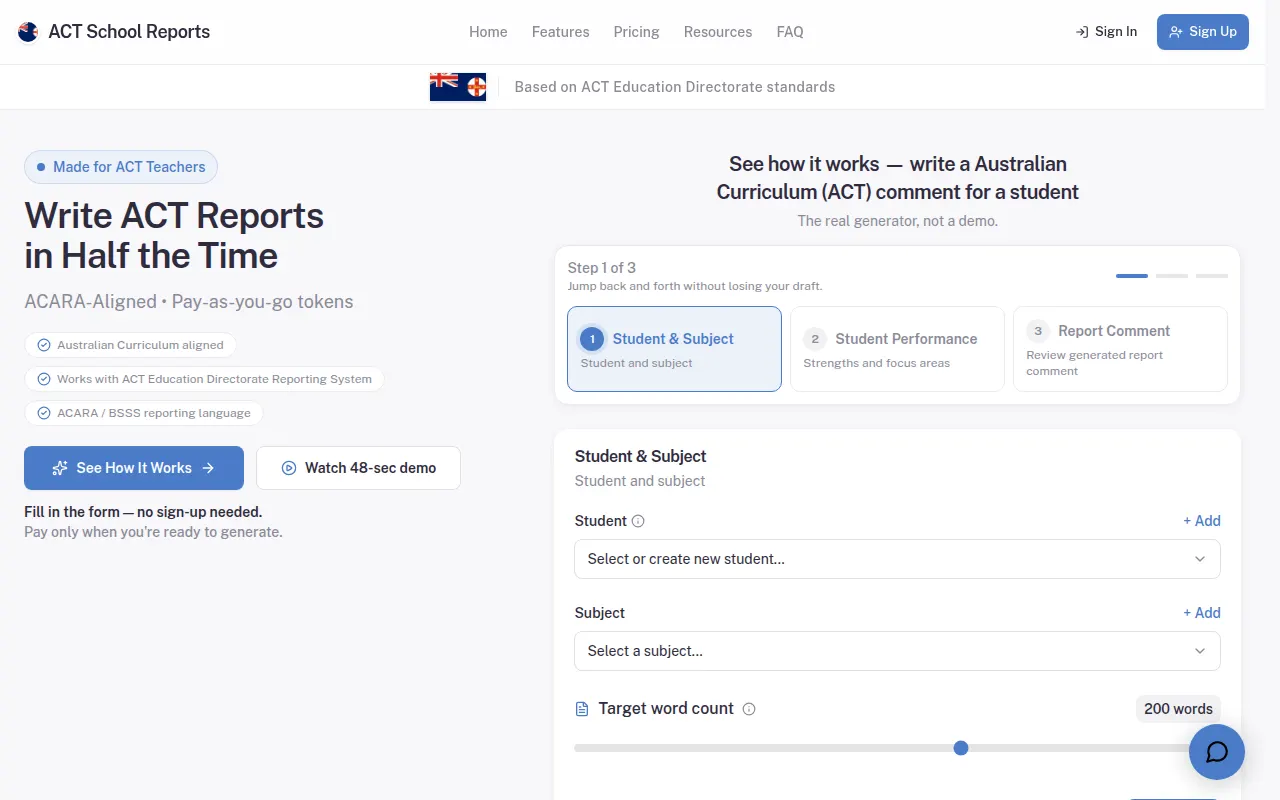1280x800 pixels.
Task: Click the document icon beside Target word count
Action: 582,709
